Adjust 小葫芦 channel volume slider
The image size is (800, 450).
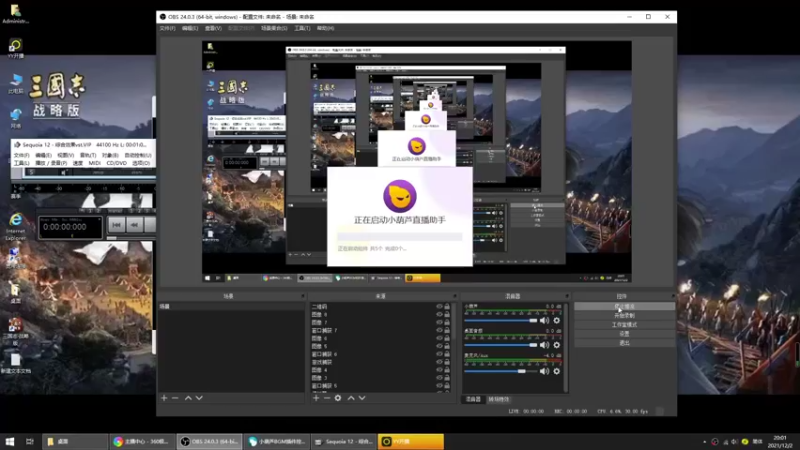tap(501, 320)
